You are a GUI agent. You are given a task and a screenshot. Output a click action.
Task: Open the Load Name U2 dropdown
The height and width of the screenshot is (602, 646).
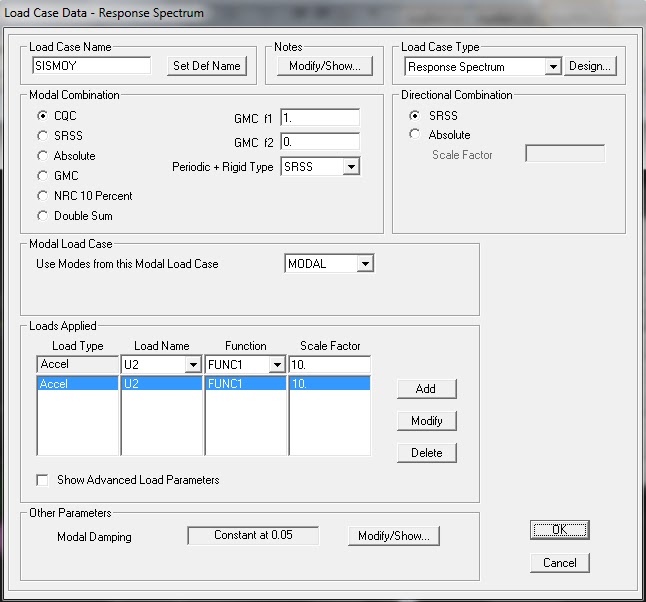coord(193,365)
